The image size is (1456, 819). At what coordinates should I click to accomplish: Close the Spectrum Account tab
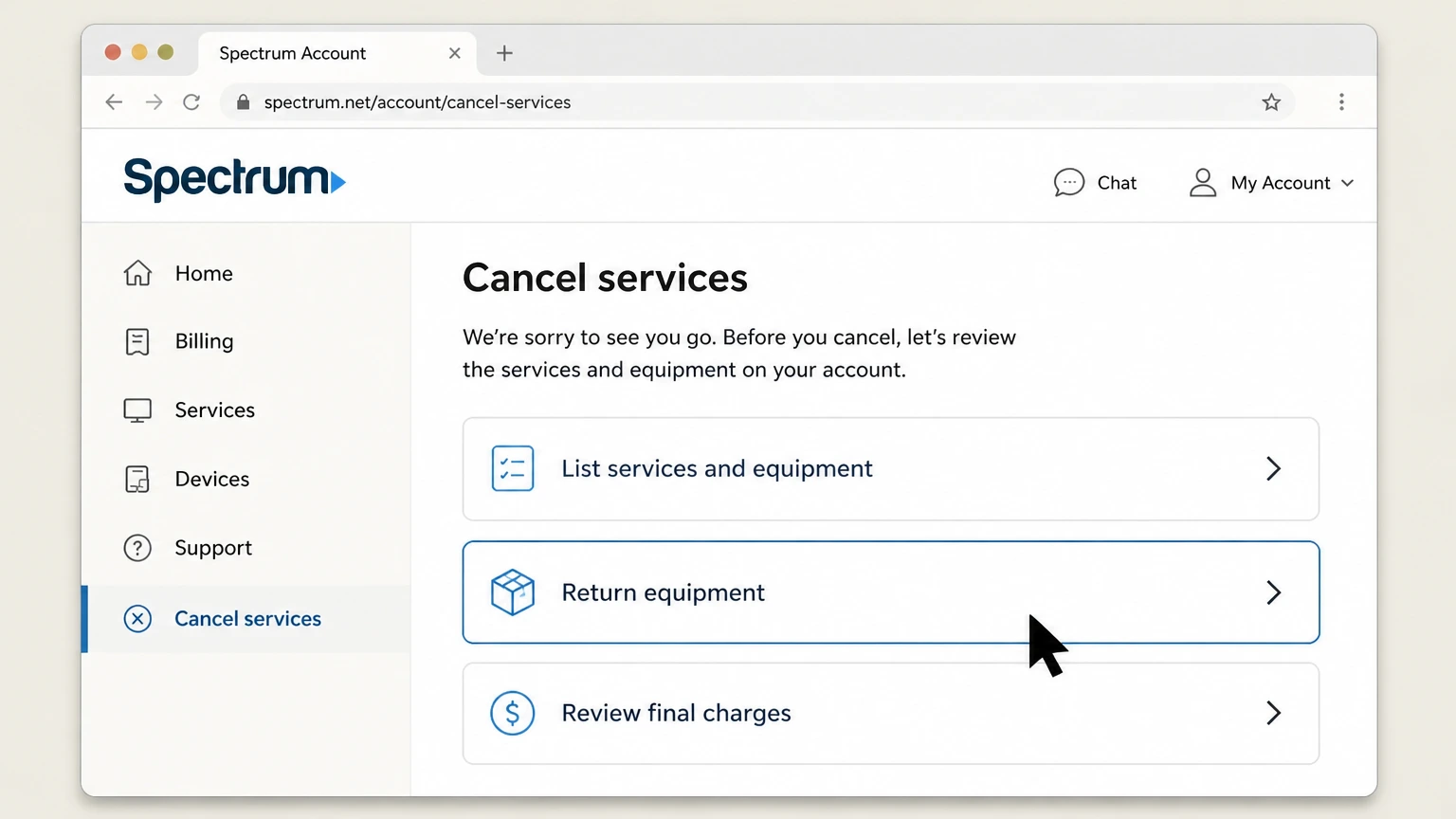[455, 53]
